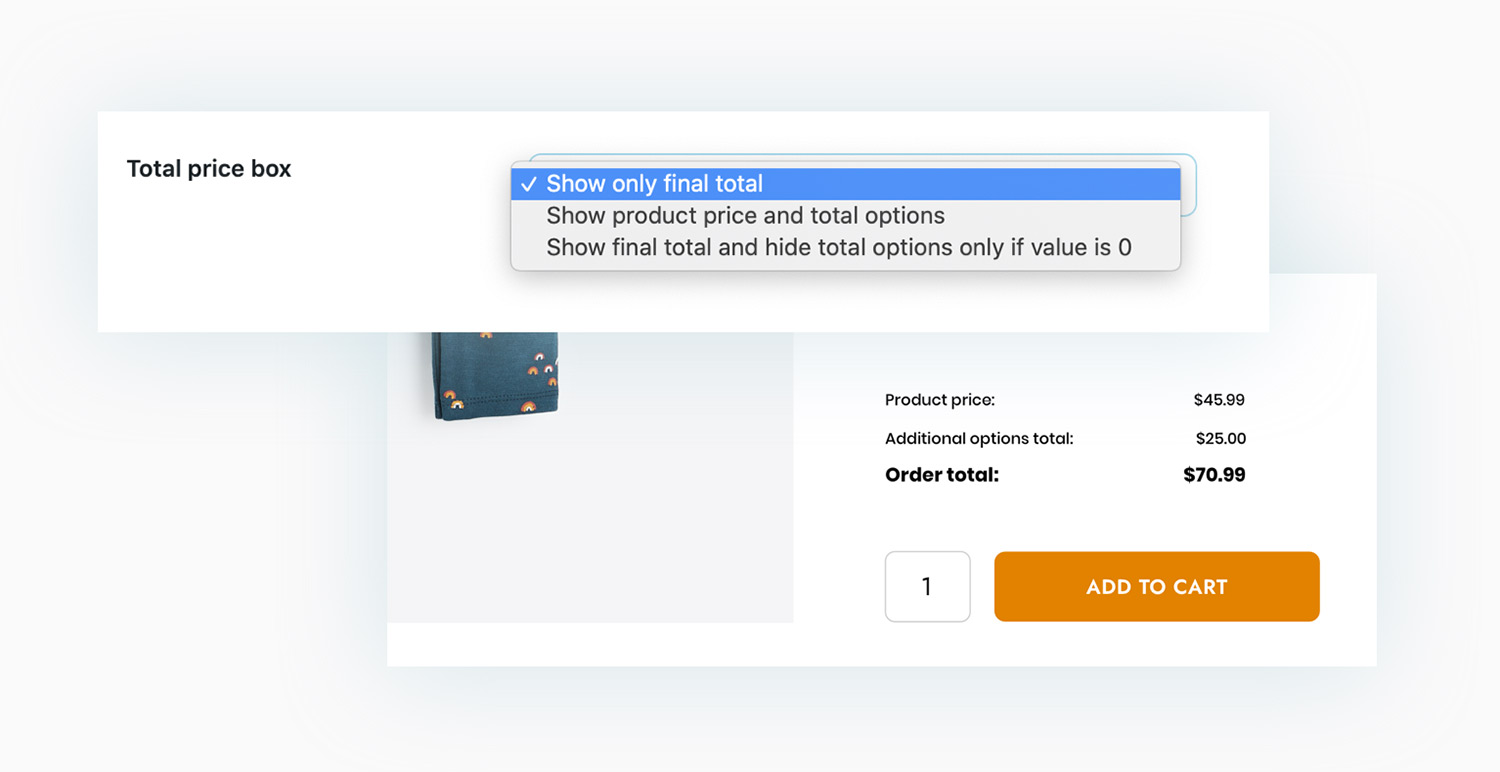1500x772 pixels.
Task: Select the "Show only final total" option
Action: tap(654, 184)
